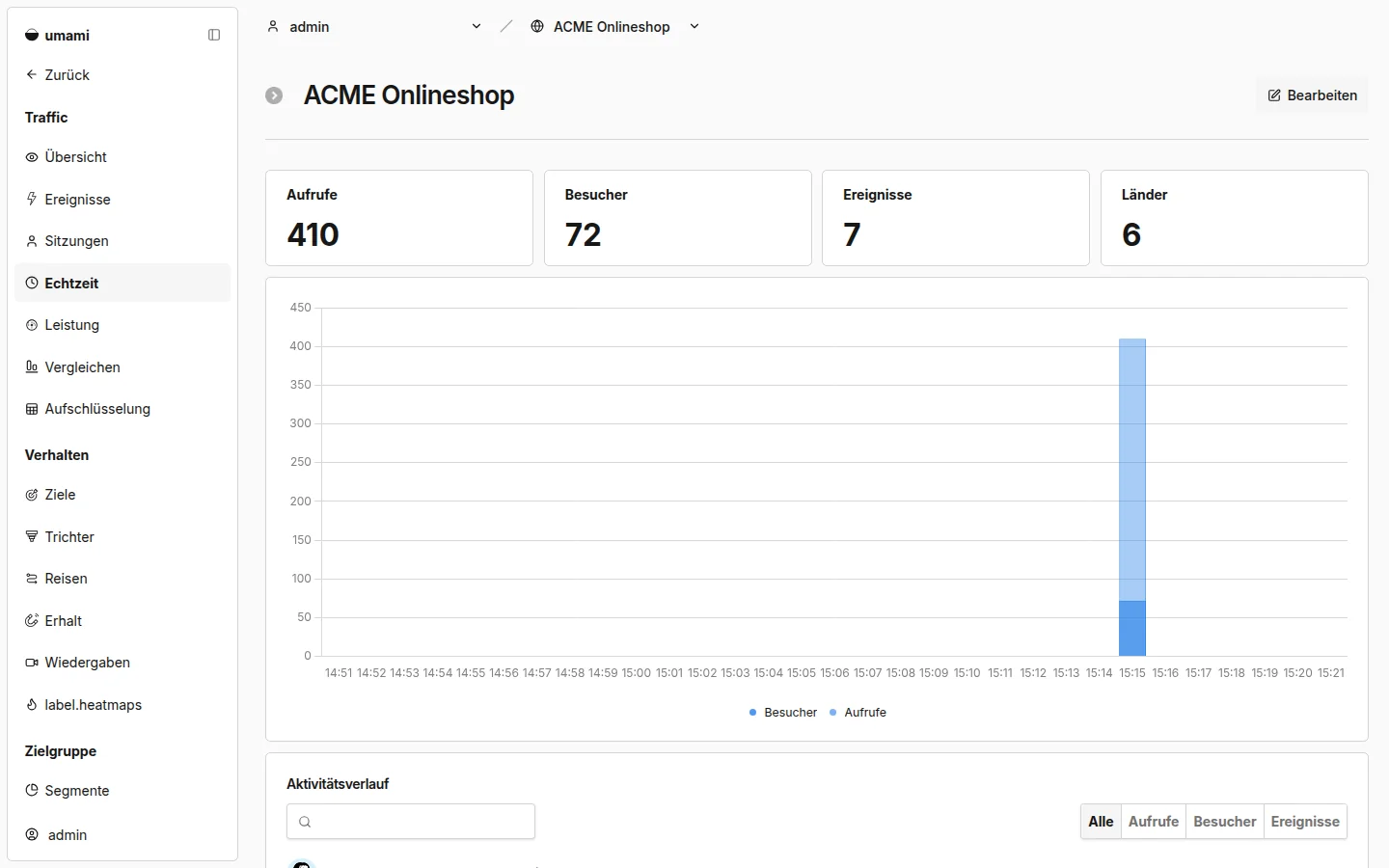Open the admin team dropdown at top
Viewport: 1389px width, 868px height.
click(x=374, y=27)
